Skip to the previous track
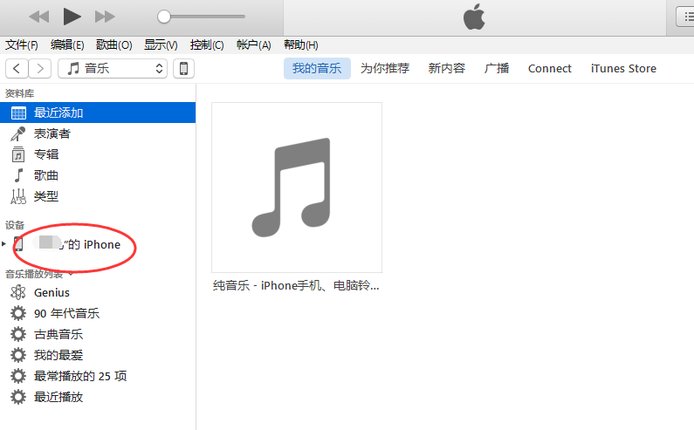 [x=39, y=17]
